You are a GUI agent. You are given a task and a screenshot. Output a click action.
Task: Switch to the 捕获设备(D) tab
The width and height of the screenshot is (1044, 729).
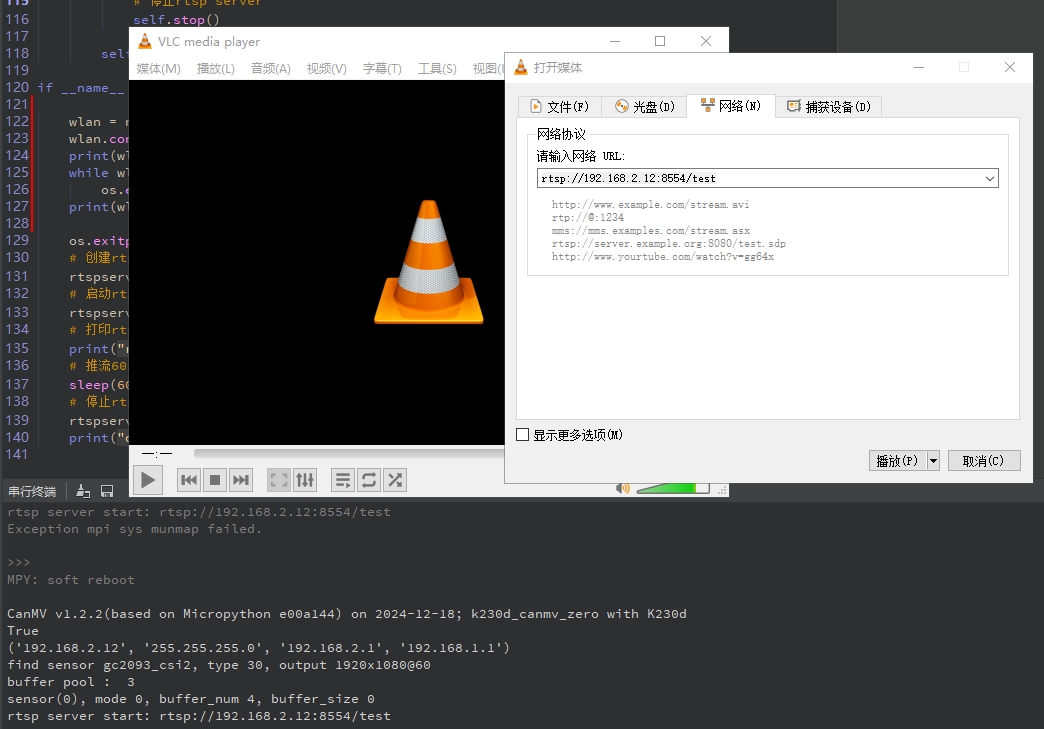point(828,107)
